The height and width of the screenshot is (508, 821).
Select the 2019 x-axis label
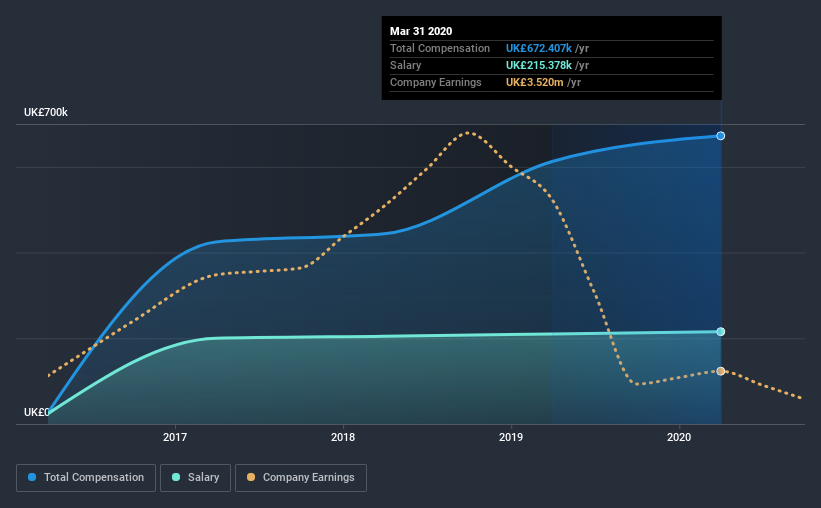511,437
